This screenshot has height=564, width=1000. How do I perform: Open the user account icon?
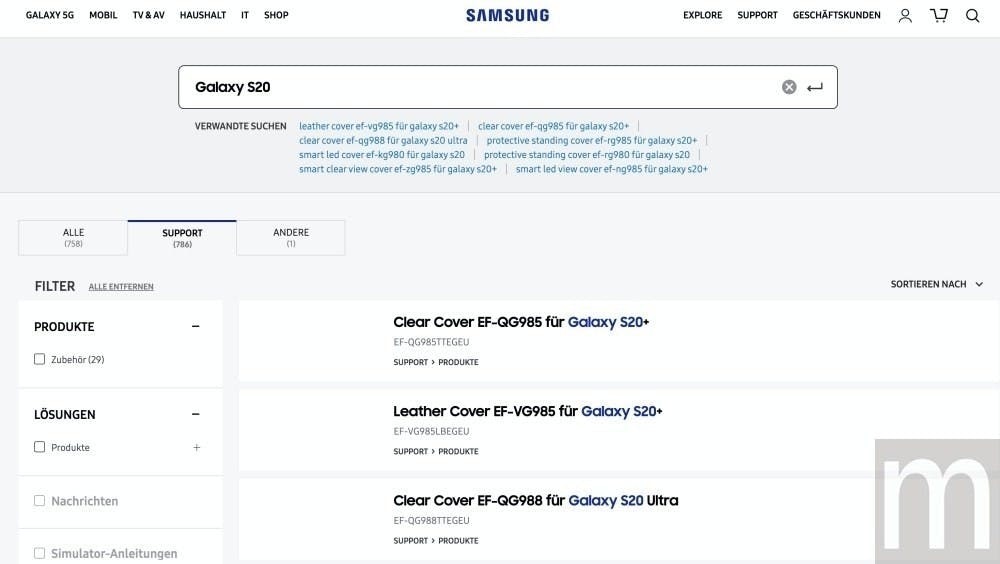coord(905,15)
